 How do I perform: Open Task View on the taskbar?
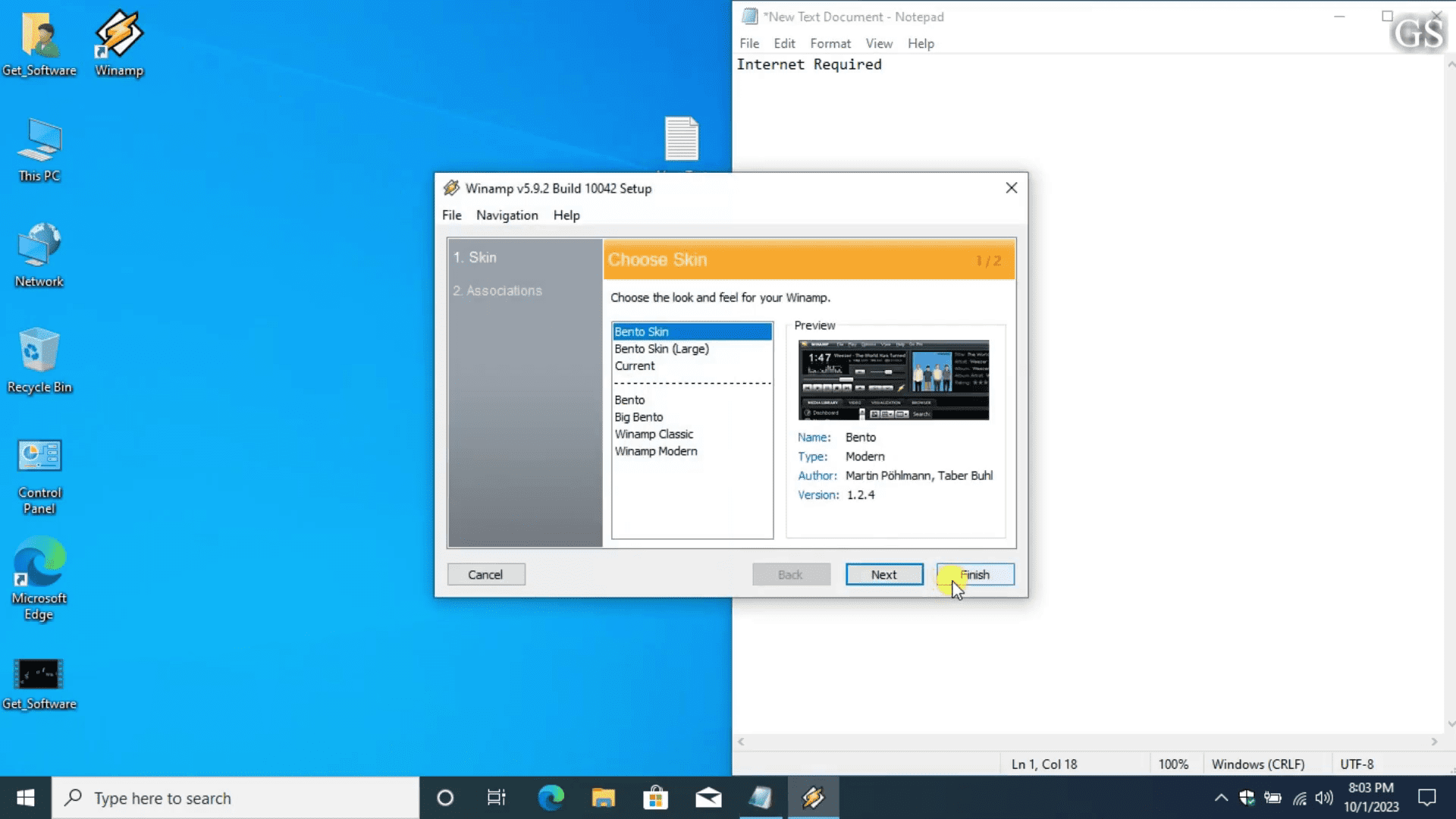pos(497,798)
